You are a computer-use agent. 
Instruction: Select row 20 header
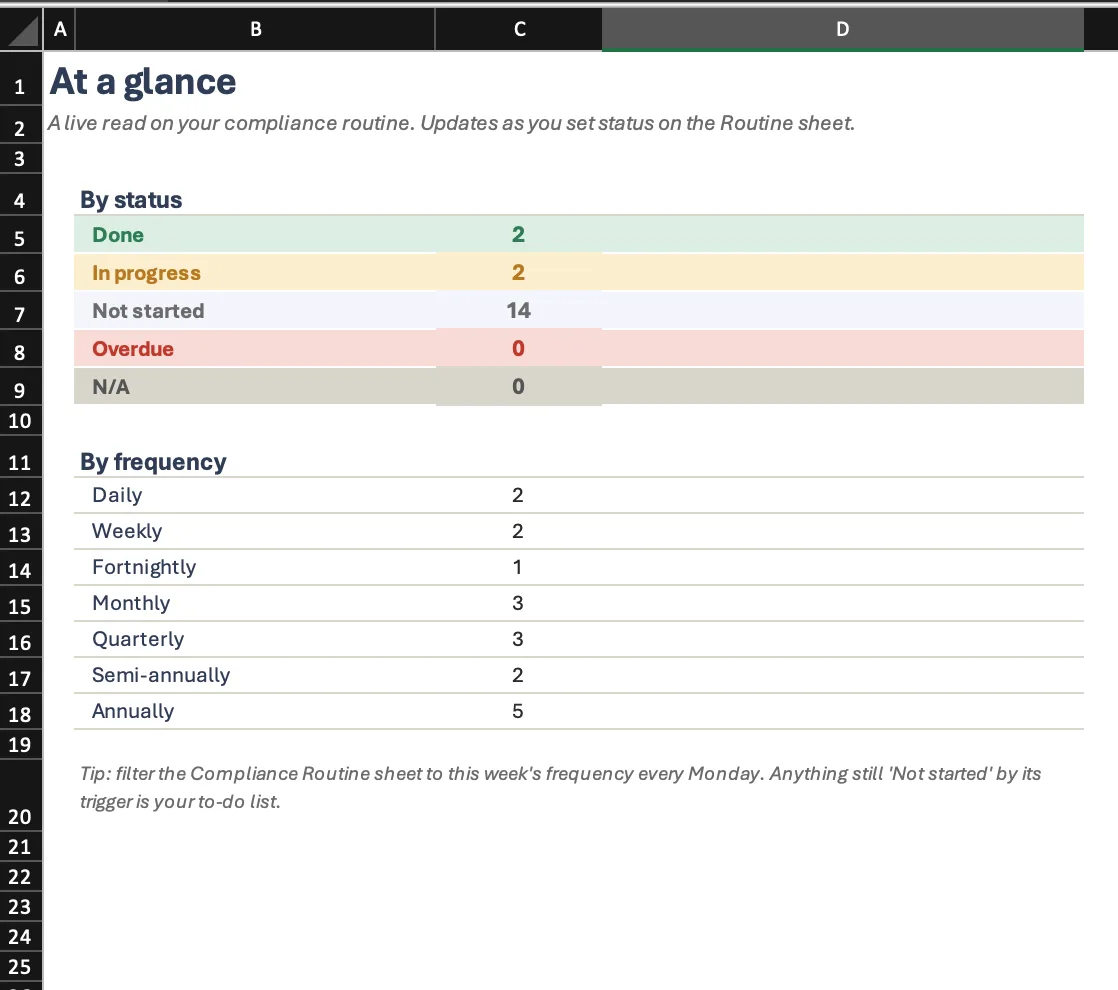[x=21, y=796]
